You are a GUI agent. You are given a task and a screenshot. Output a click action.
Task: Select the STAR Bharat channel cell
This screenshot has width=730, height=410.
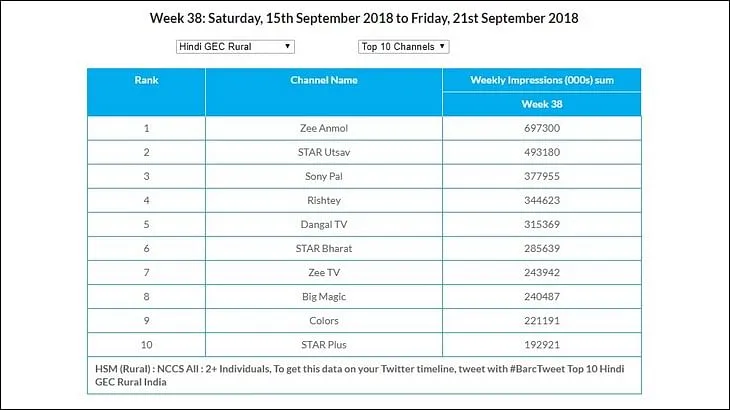click(324, 249)
